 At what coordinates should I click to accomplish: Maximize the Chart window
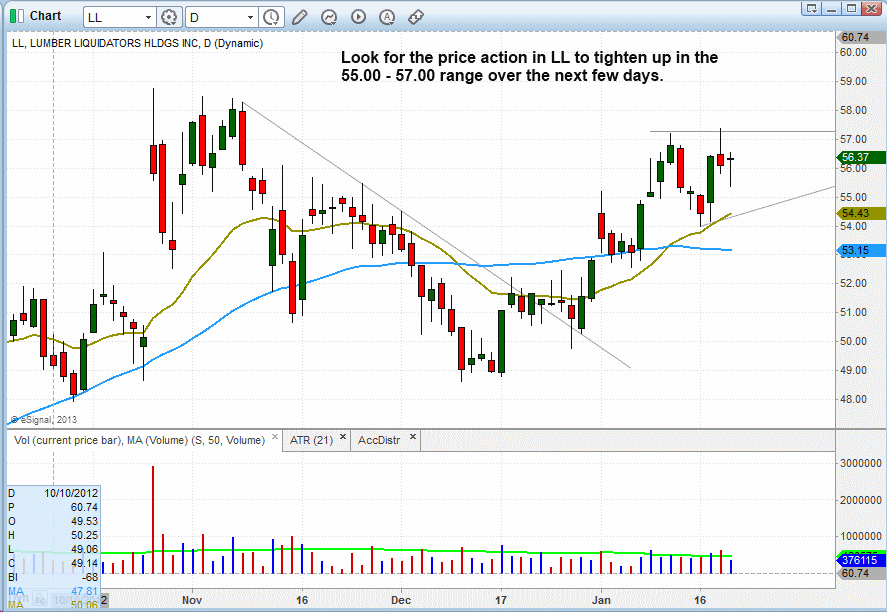pyautogui.click(x=850, y=8)
